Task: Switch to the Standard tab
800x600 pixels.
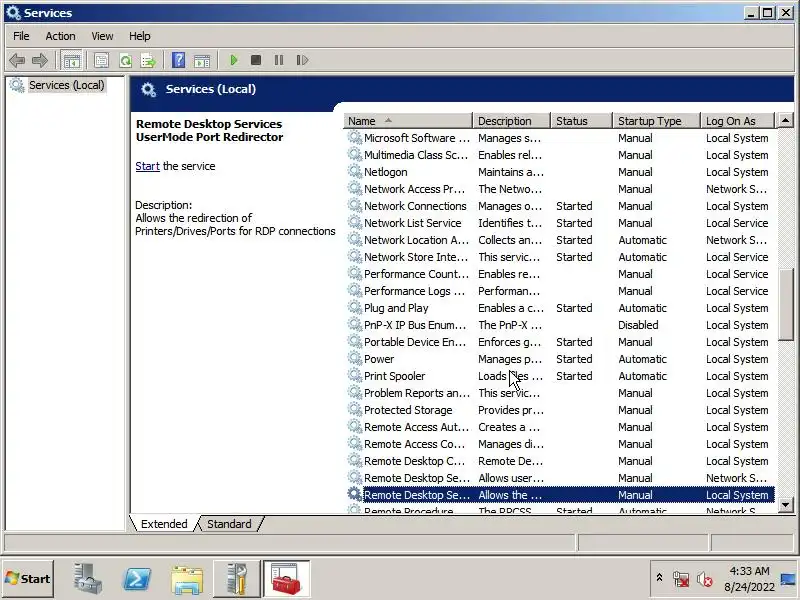Action: 229,524
